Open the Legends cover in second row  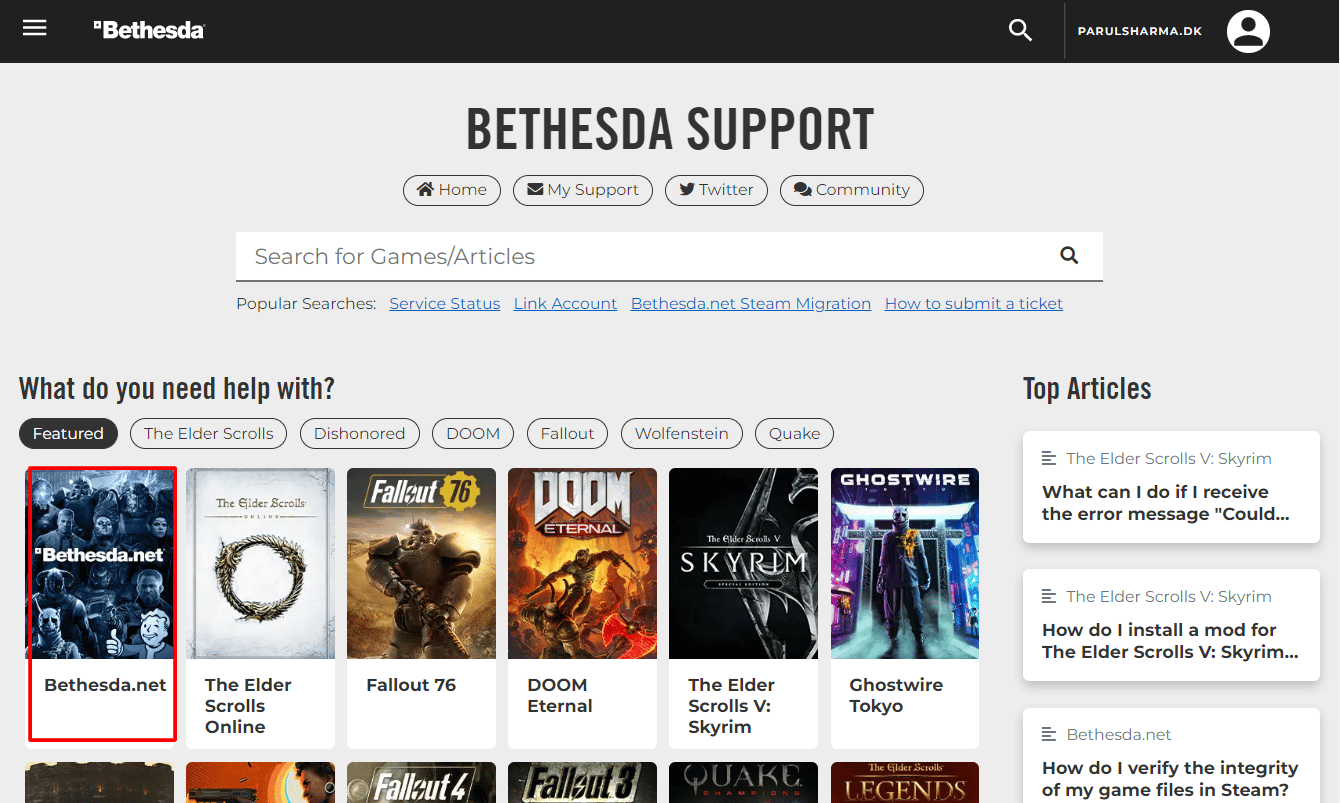tap(905, 783)
